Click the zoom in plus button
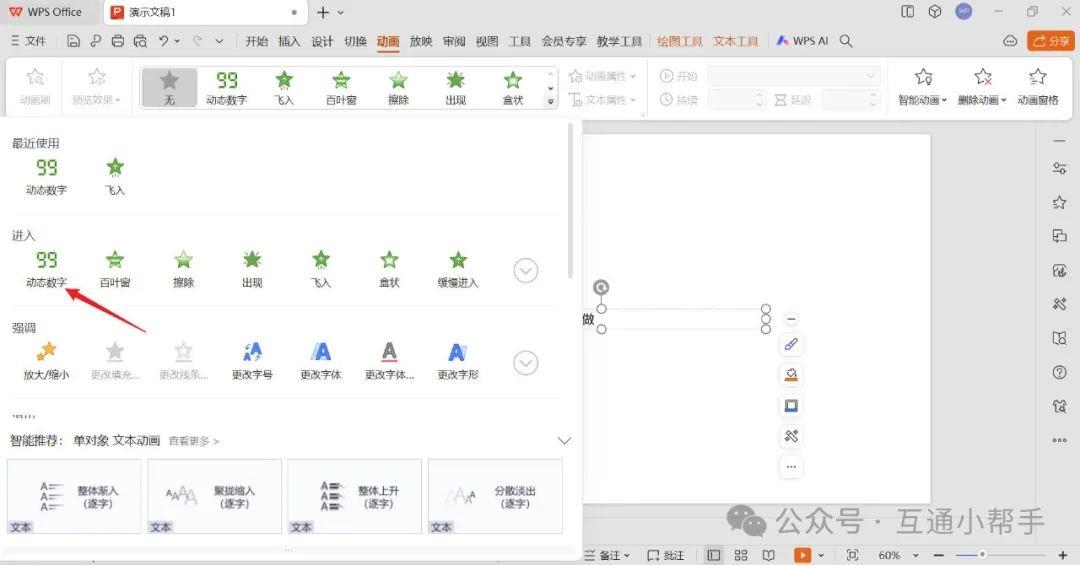Image resolution: width=1080 pixels, height=565 pixels. [1063, 555]
